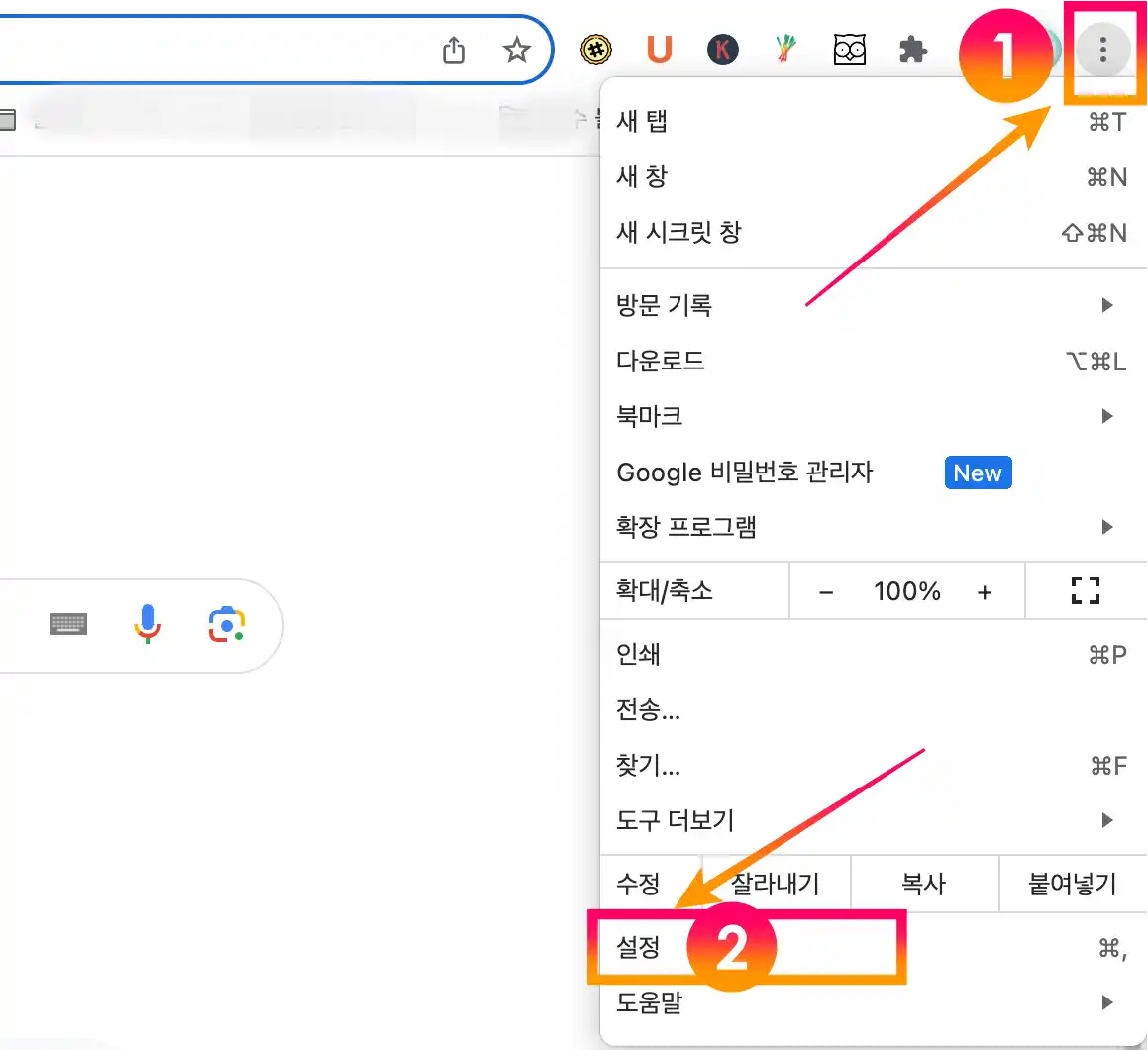The width and height of the screenshot is (1148, 1050).
Task: Open the red U extension icon
Action: click(x=660, y=50)
